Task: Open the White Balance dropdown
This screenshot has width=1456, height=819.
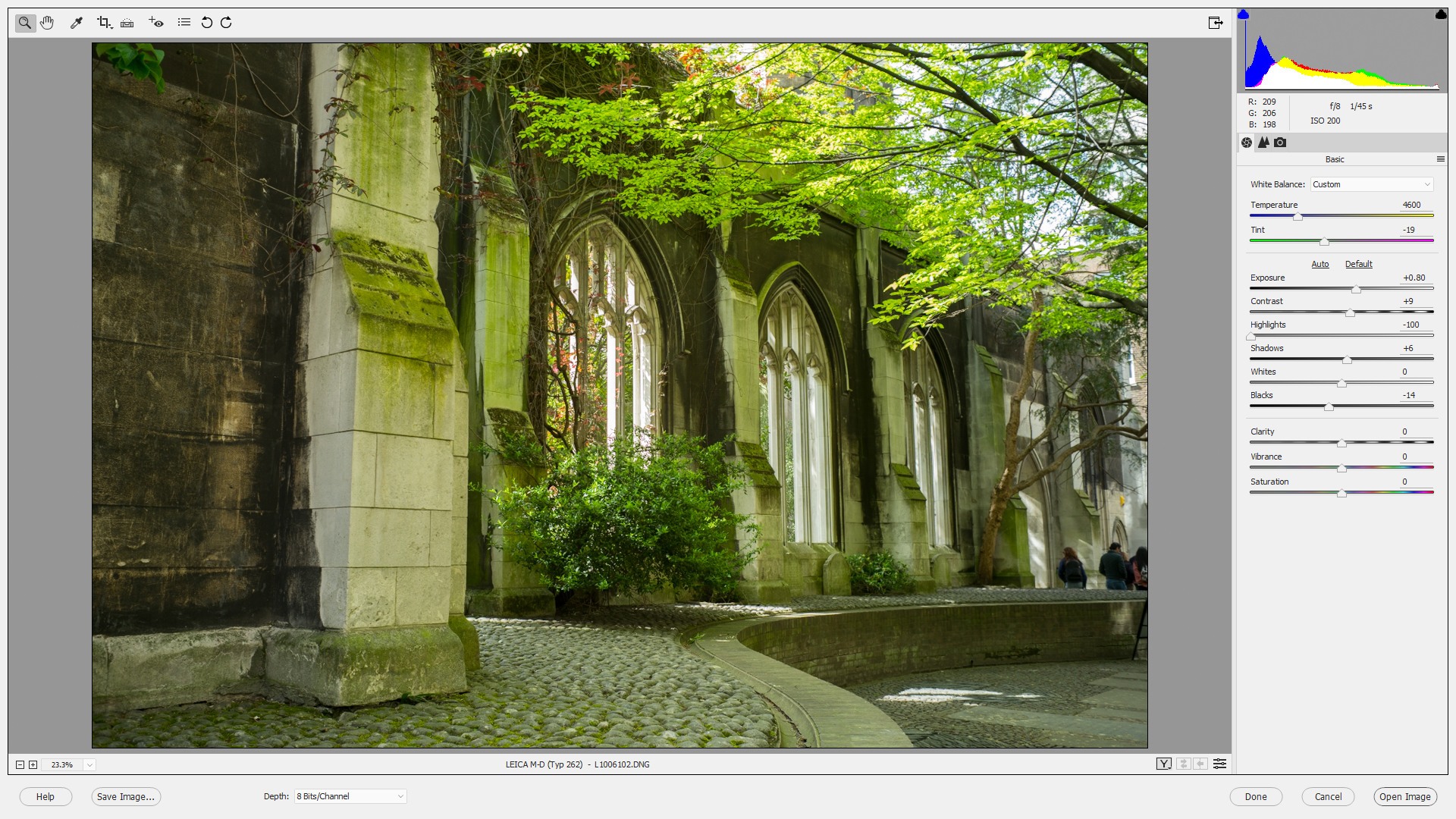Action: pos(1371,184)
